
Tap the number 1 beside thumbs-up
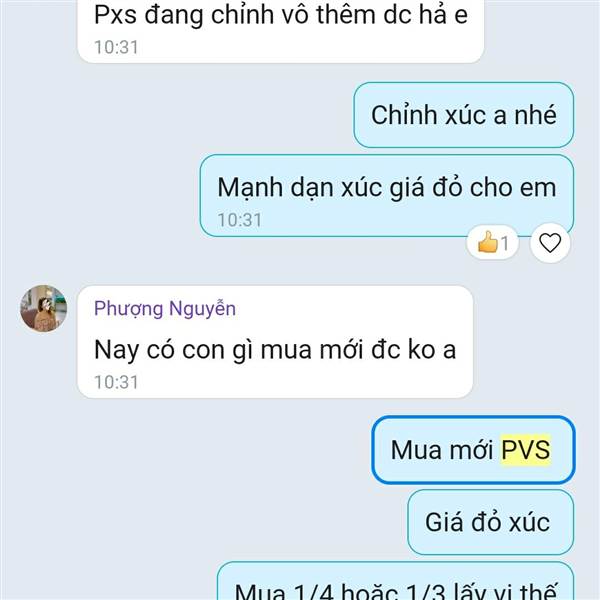point(505,243)
